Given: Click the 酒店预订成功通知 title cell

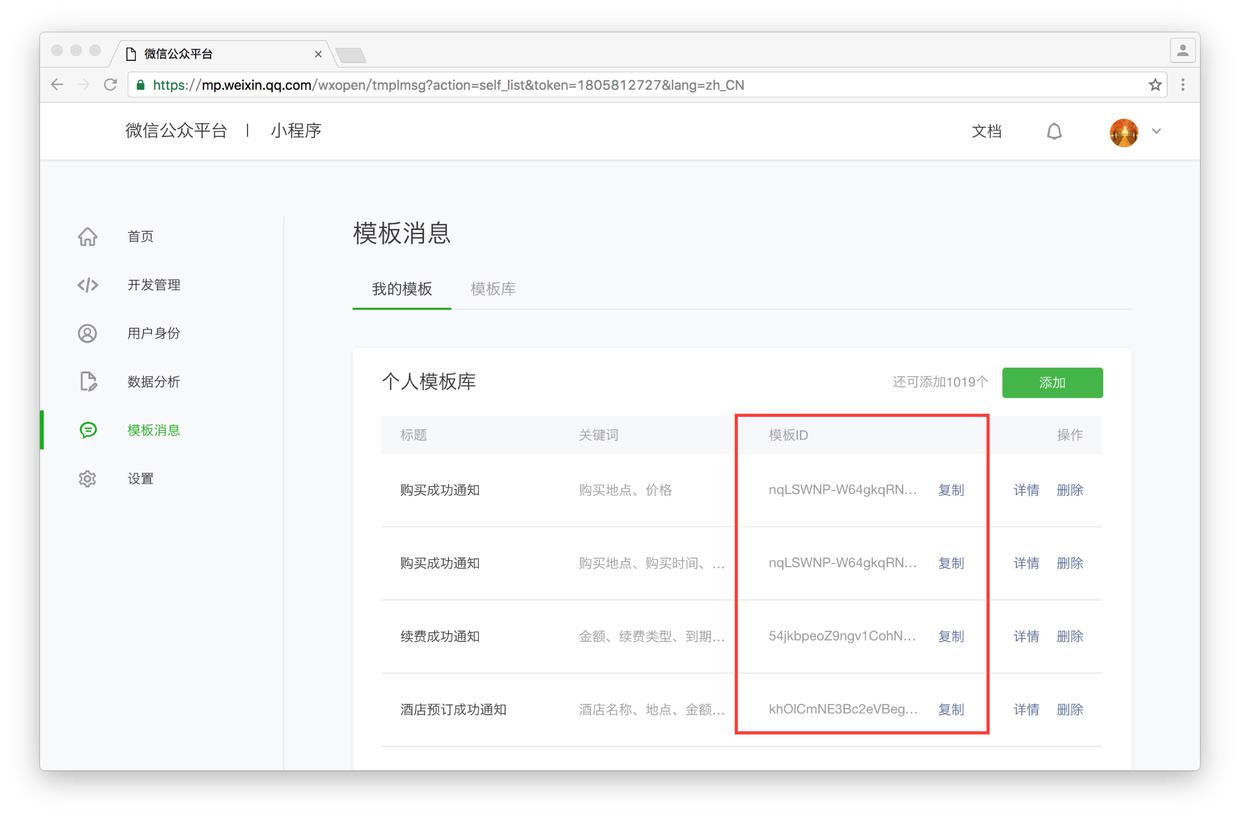Looking at the screenshot, I should pyautogui.click(x=453, y=709).
